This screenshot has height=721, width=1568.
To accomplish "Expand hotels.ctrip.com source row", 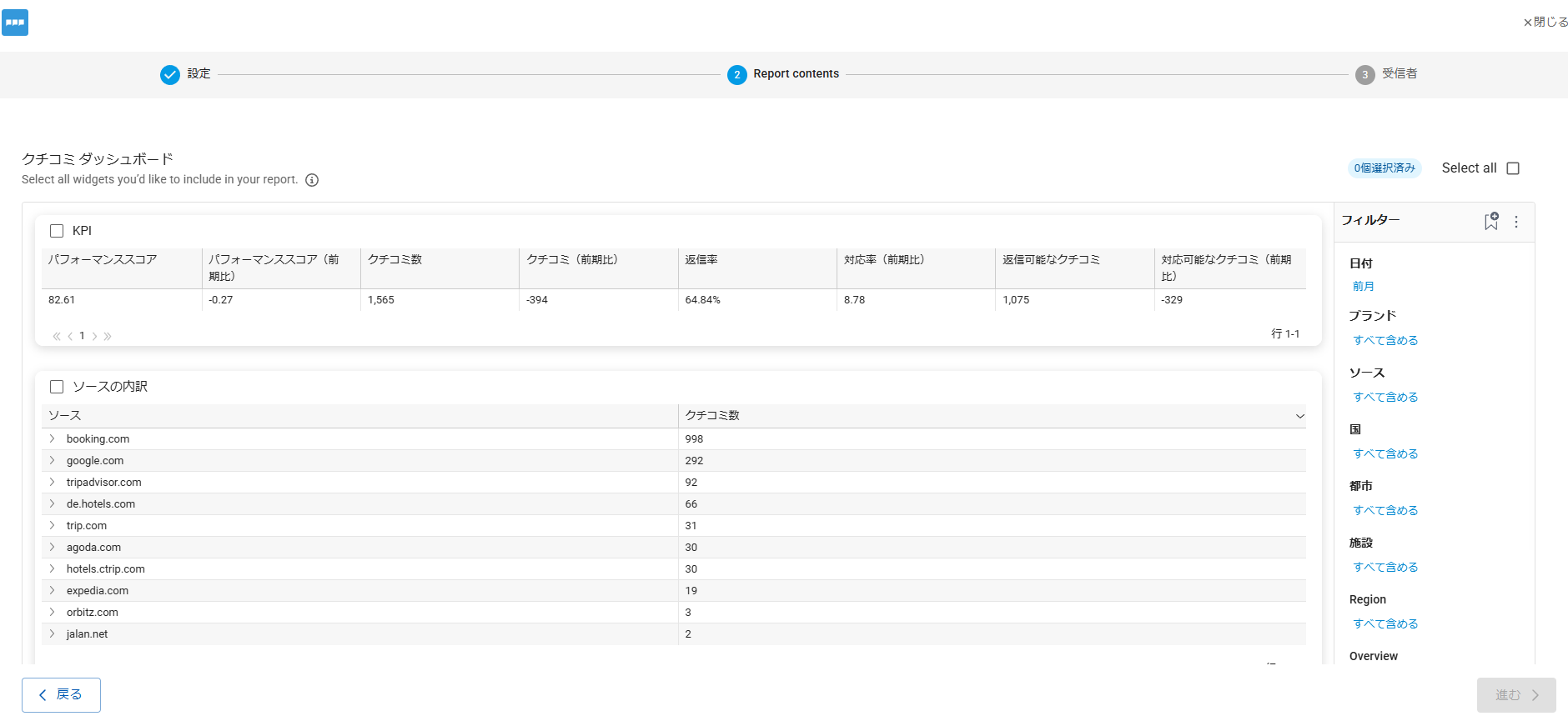I will tap(52, 568).
